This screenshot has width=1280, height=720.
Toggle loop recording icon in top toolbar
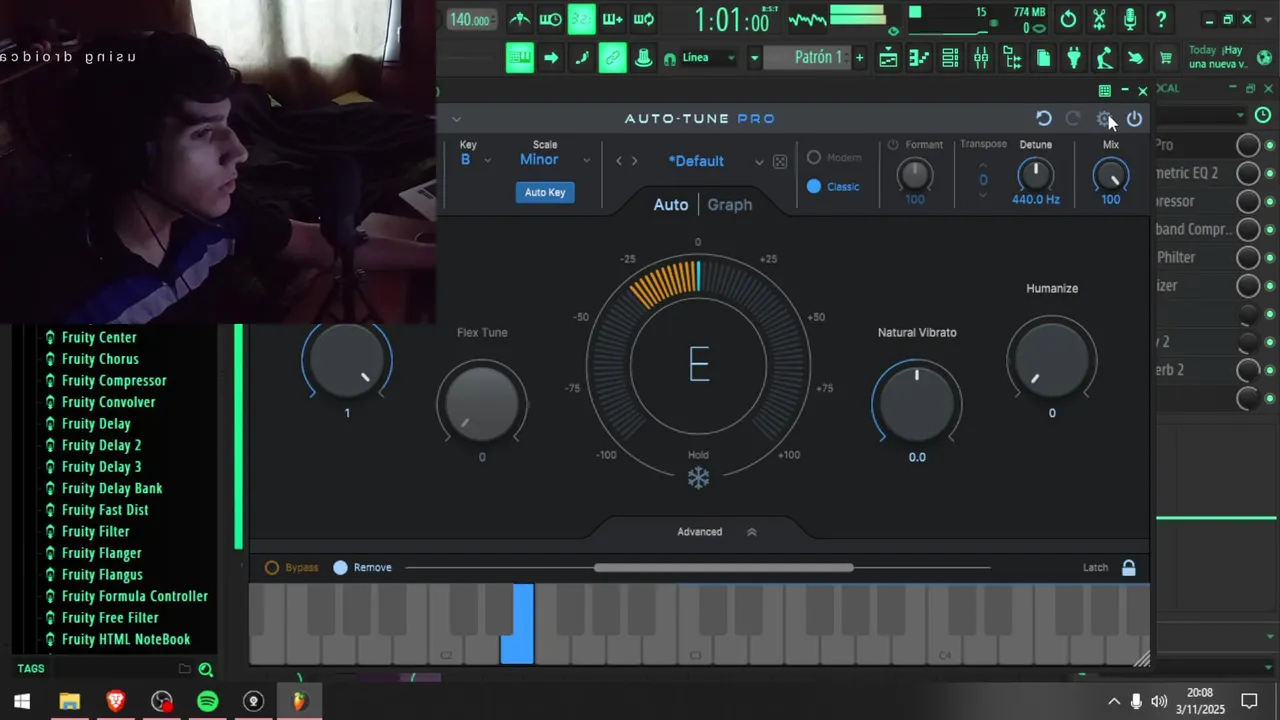point(643,19)
